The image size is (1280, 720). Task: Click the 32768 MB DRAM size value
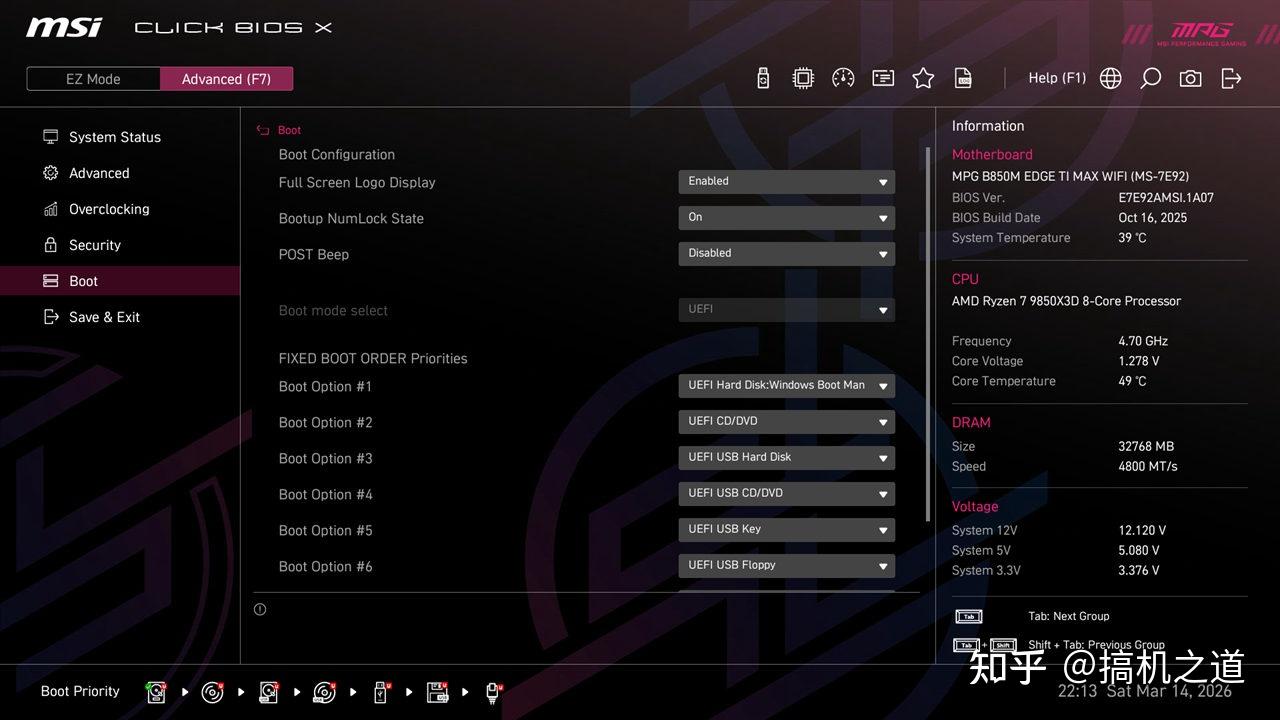pyautogui.click(x=1146, y=447)
